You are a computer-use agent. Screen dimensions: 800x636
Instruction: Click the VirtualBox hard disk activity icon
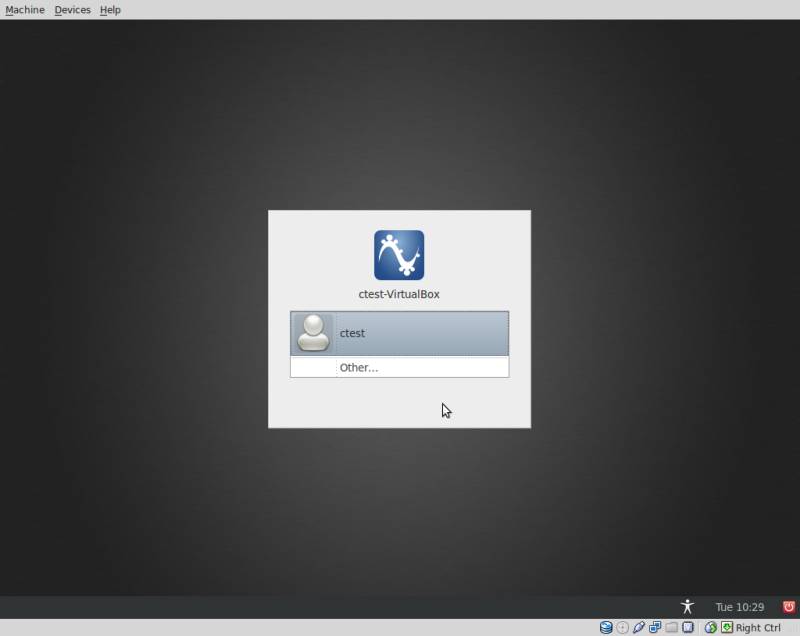606,627
